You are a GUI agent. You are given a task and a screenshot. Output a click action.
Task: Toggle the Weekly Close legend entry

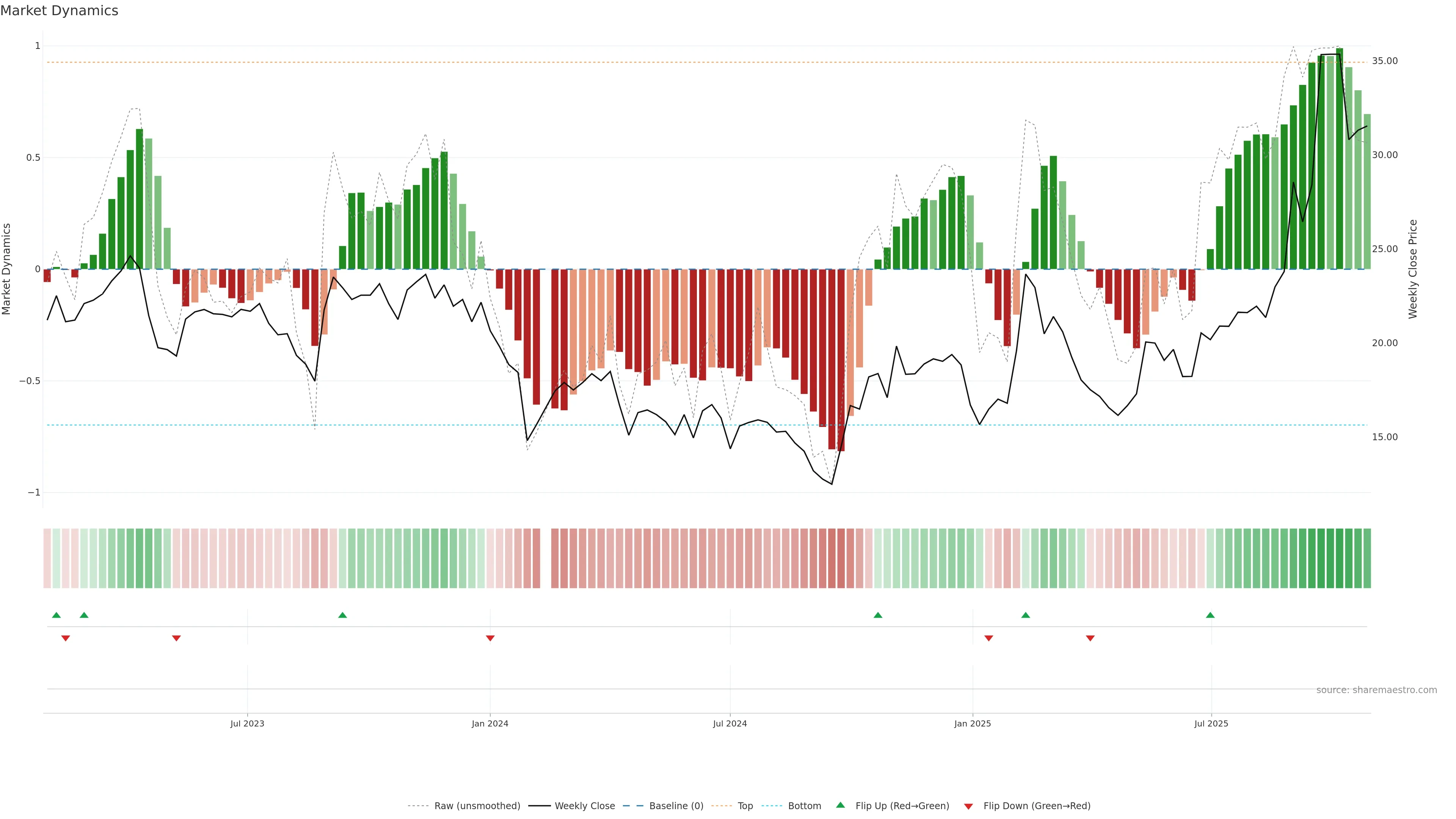[x=584, y=805]
